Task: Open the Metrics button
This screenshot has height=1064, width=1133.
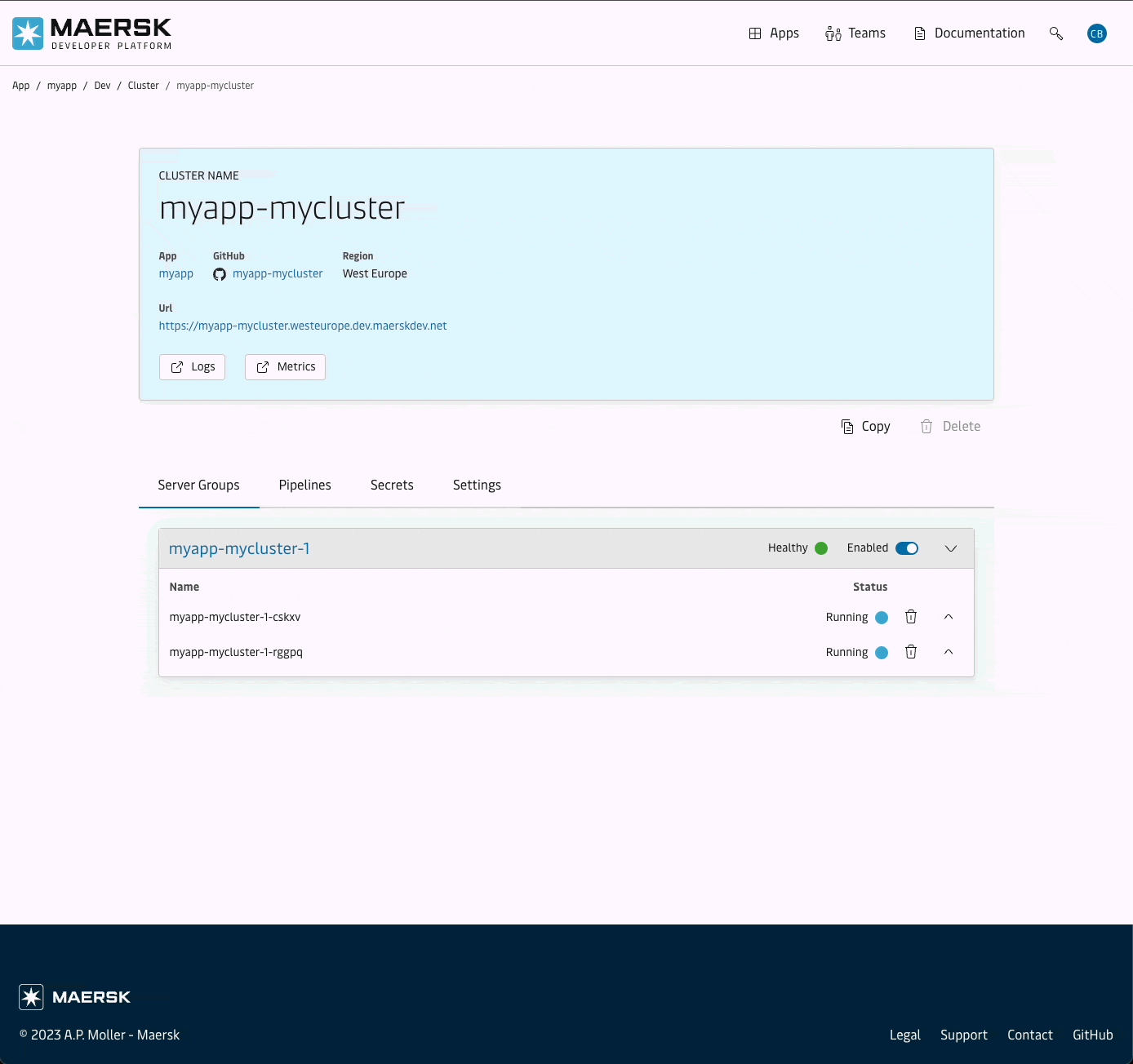Action: [285, 367]
